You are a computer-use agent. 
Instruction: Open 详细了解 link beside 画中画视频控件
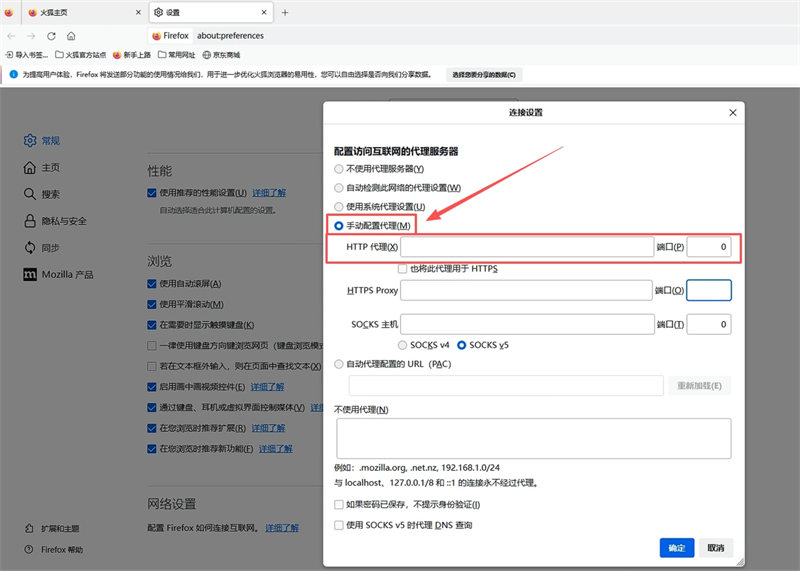pyautogui.click(x=267, y=387)
